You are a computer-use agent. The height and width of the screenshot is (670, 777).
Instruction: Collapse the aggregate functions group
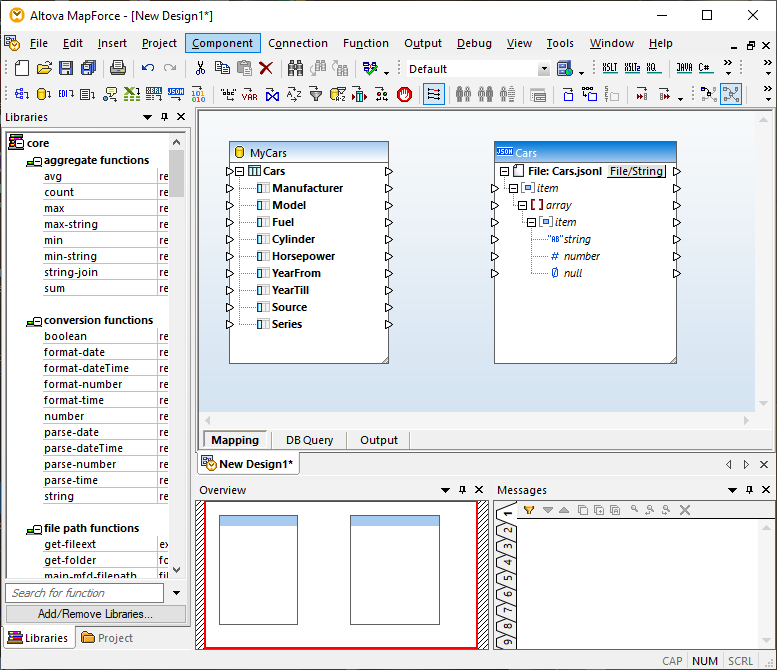36,161
